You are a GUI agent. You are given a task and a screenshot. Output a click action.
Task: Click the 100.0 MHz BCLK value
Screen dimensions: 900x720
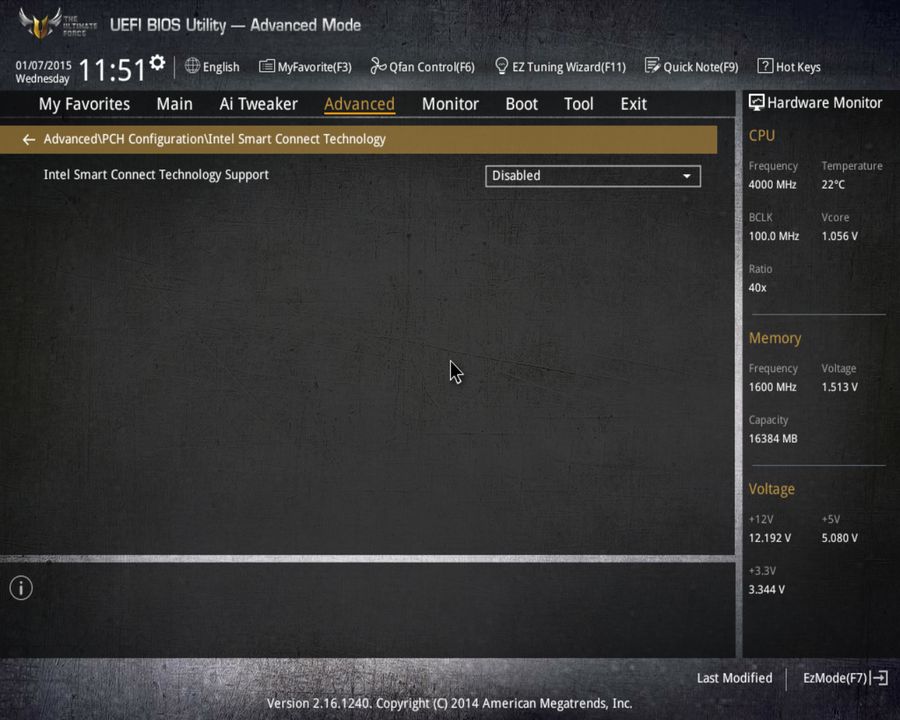coord(774,236)
